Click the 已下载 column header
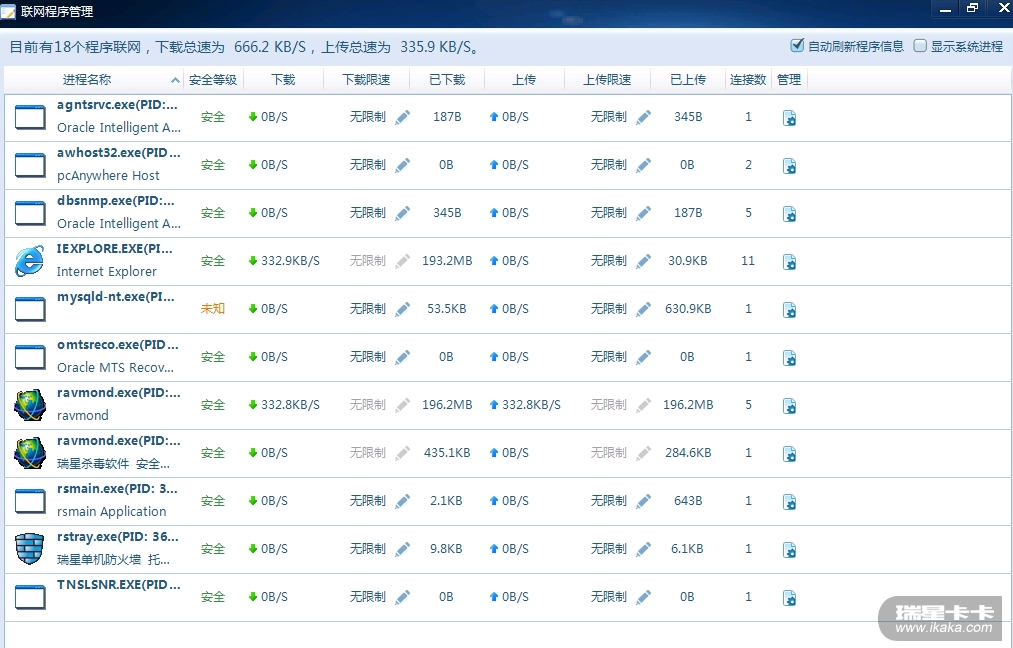The height and width of the screenshot is (648, 1013). click(447, 80)
